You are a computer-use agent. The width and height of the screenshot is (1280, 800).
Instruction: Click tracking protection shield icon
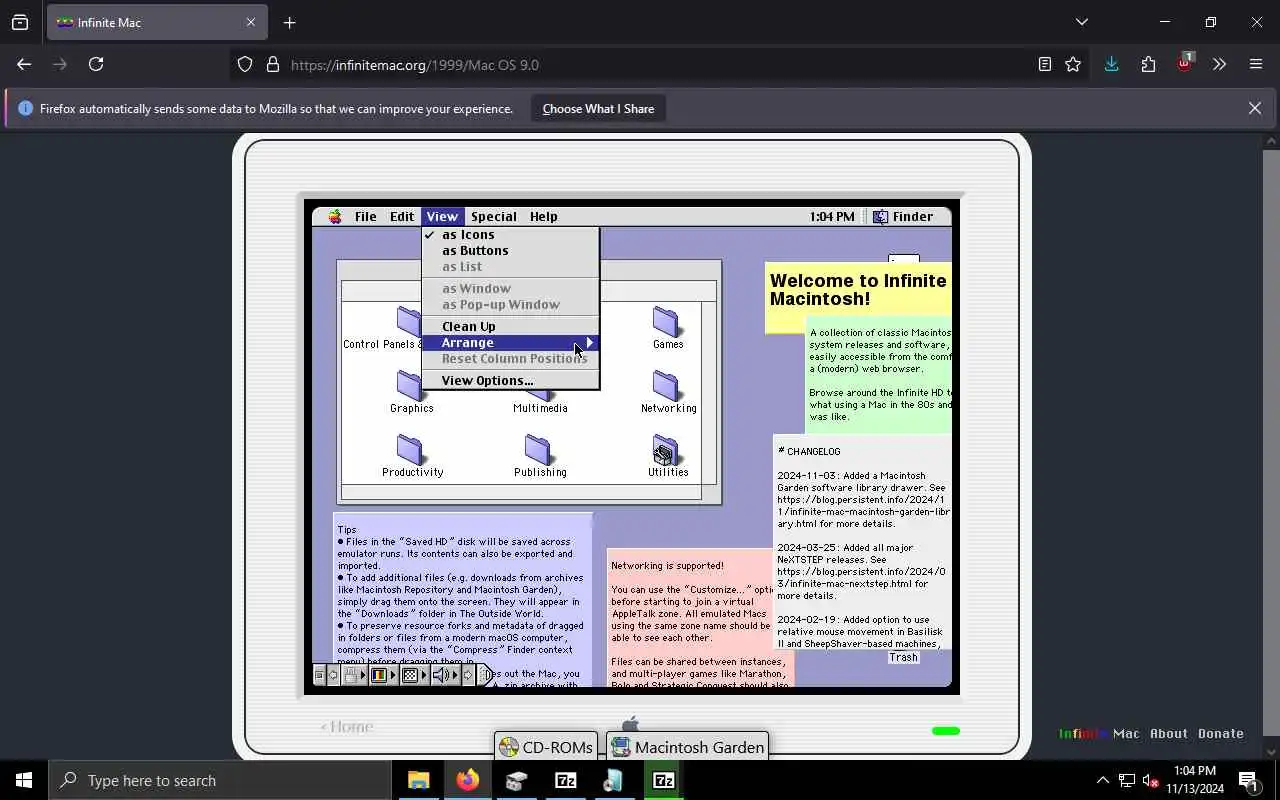(x=245, y=64)
